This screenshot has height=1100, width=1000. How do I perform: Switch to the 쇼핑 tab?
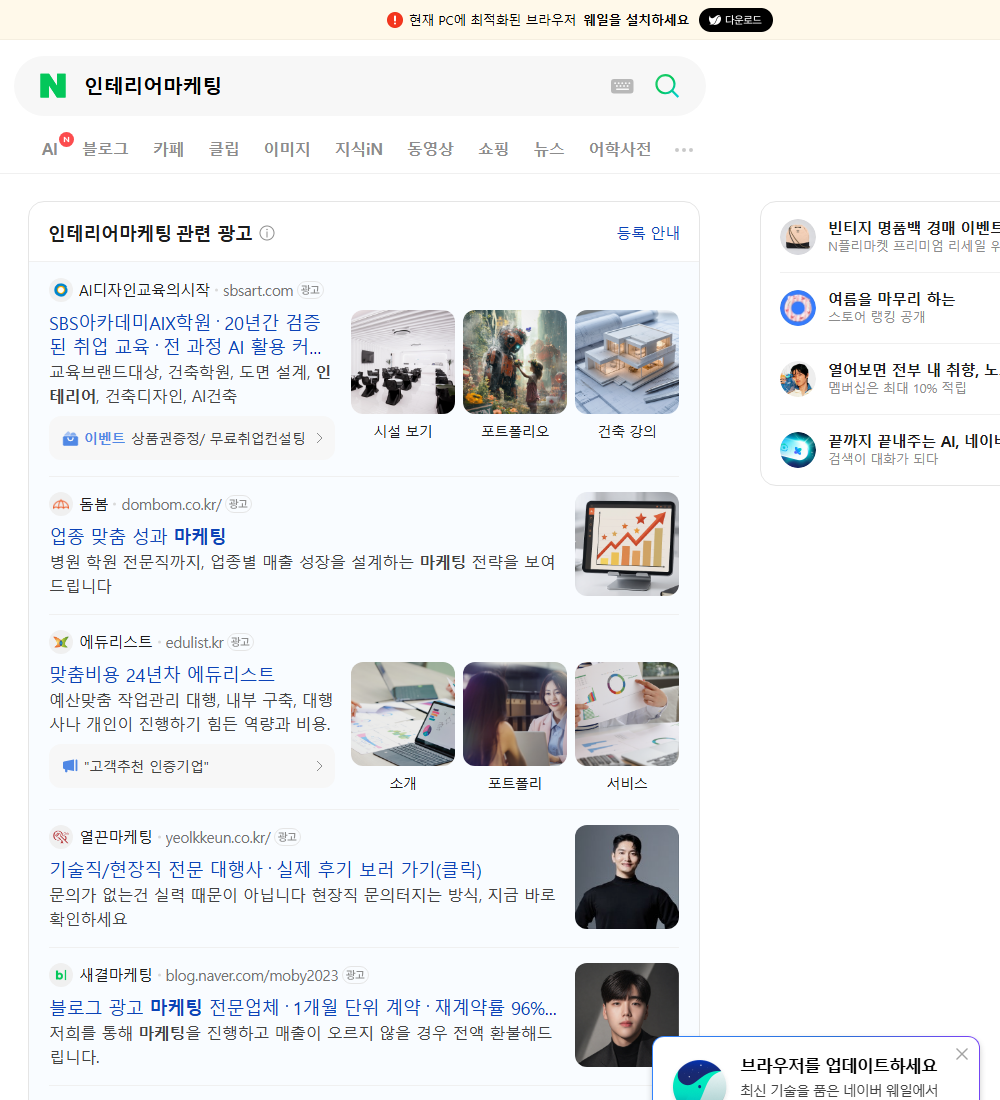pyautogui.click(x=493, y=149)
